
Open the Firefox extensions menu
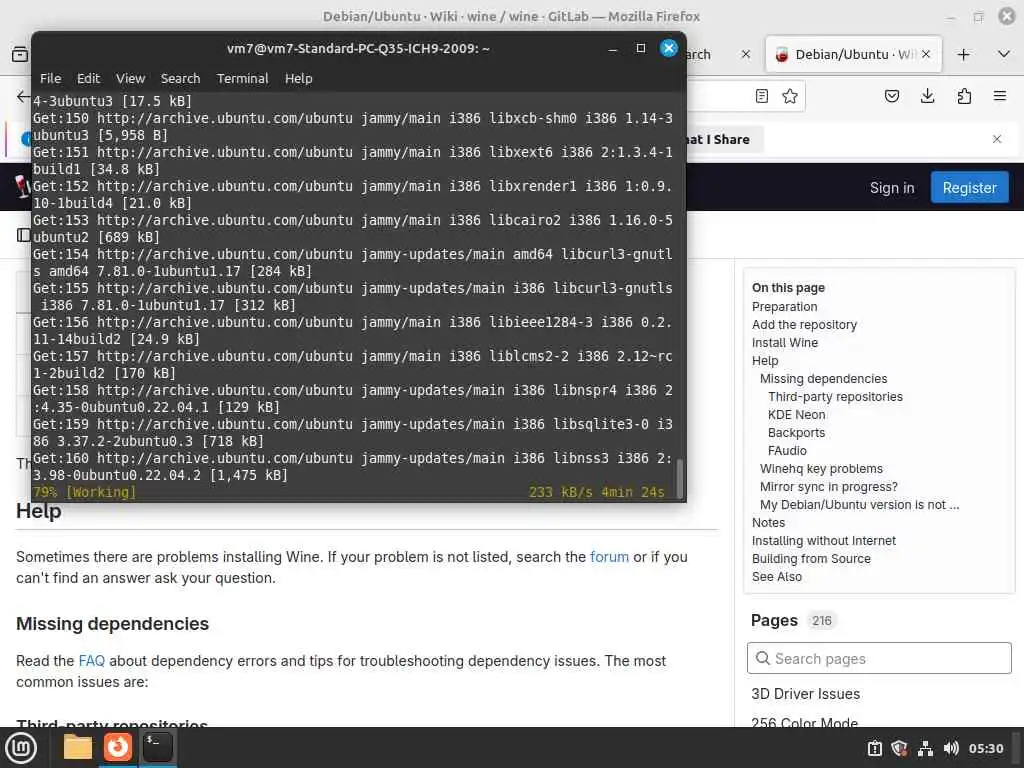click(964, 96)
